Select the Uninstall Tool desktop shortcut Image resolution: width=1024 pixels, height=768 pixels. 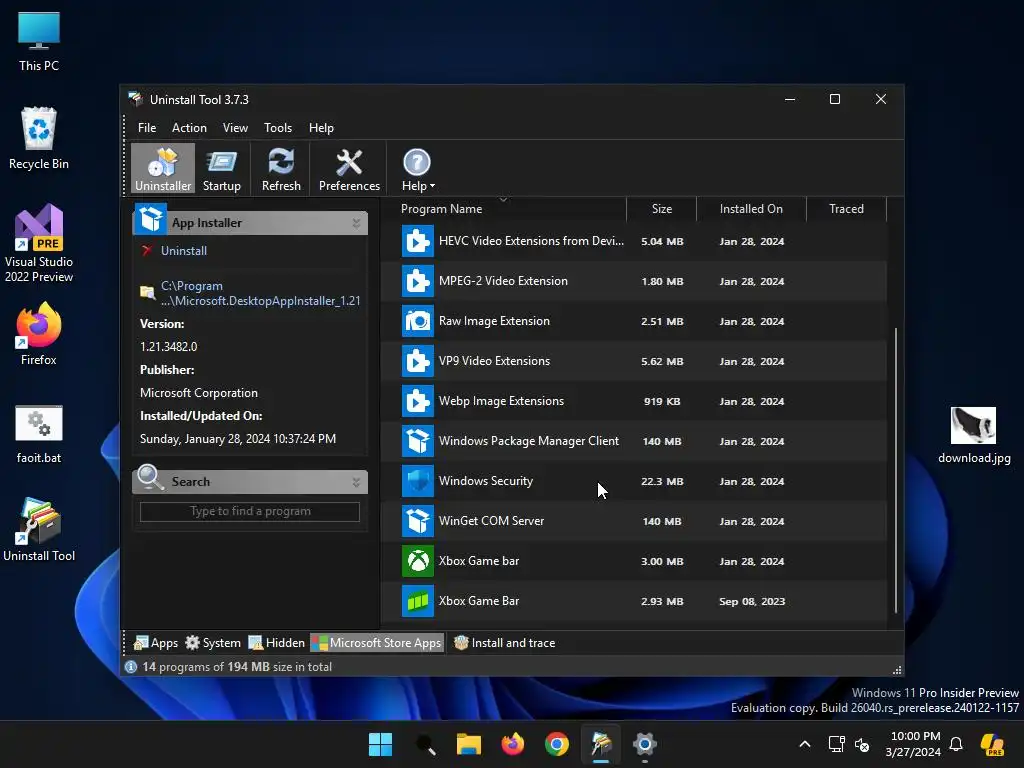point(39,530)
